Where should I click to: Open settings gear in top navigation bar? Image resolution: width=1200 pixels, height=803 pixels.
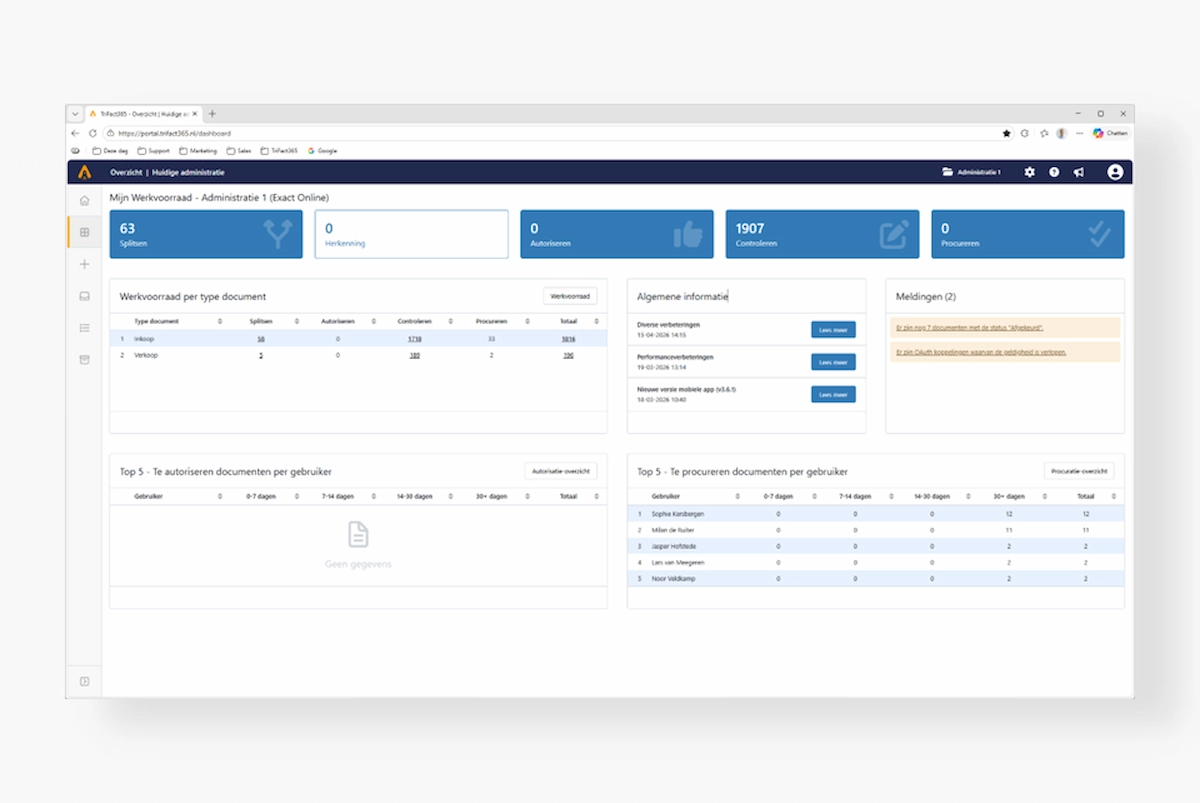(x=1029, y=172)
